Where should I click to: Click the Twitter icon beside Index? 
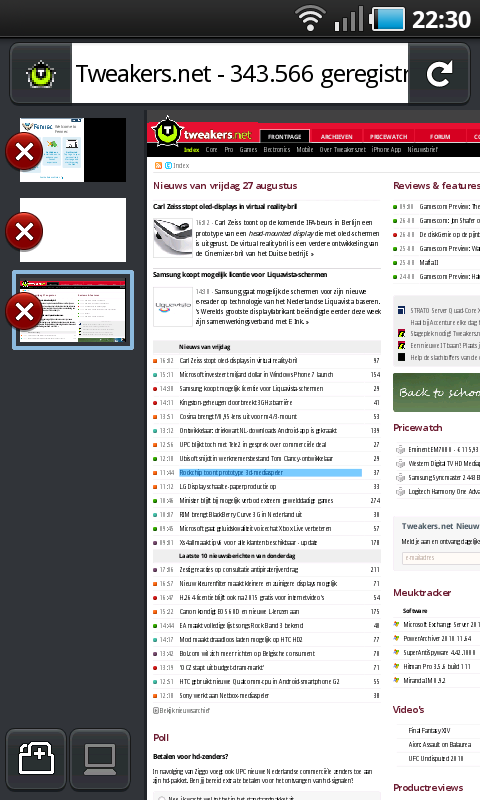click(168, 165)
